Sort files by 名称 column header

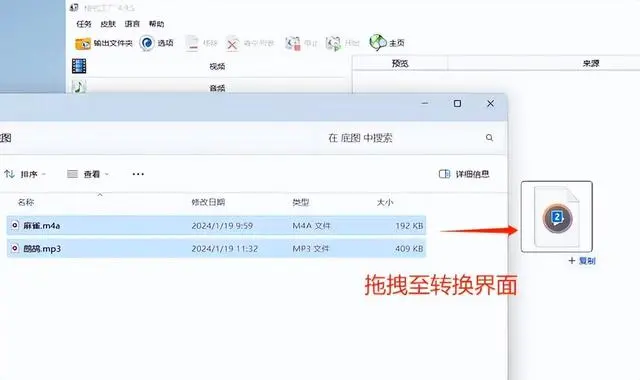[x=26, y=202]
